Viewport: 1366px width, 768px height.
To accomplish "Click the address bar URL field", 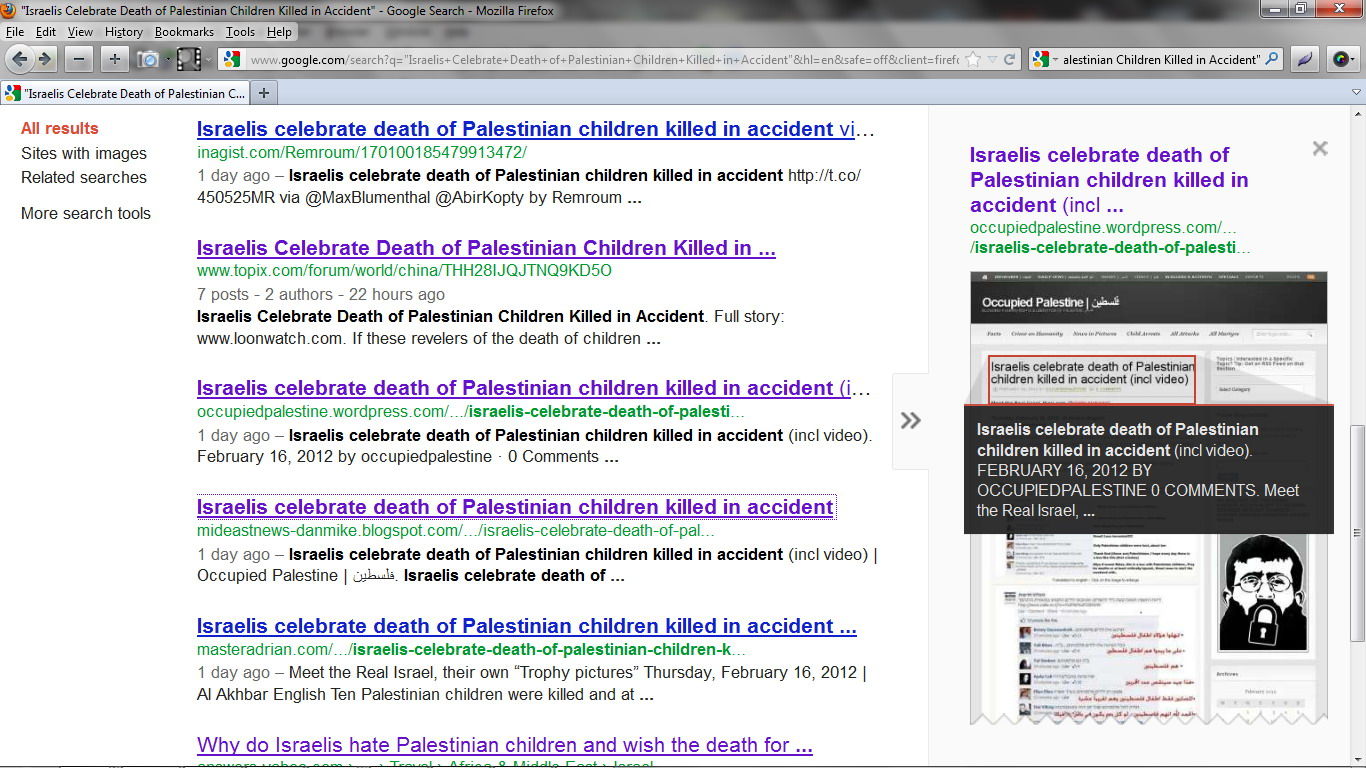I will (x=603, y=59).
